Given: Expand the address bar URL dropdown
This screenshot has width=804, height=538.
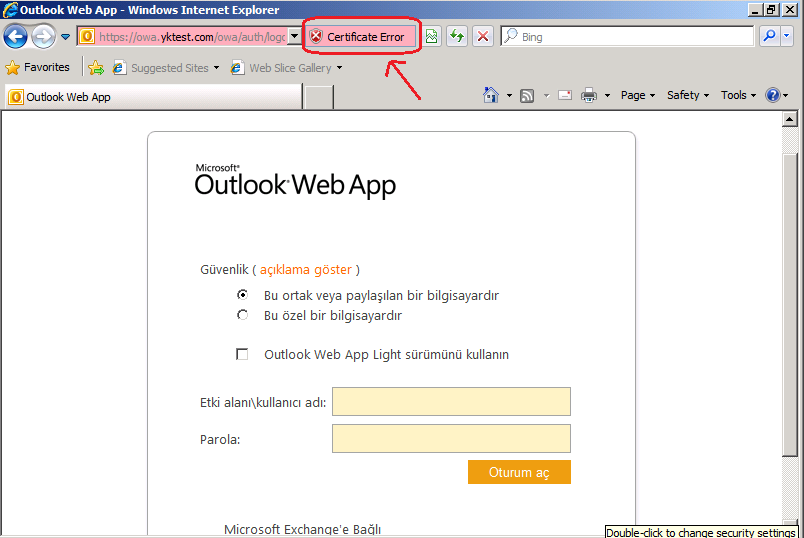Looking at the screenshot, I should [x=294, y=36].
